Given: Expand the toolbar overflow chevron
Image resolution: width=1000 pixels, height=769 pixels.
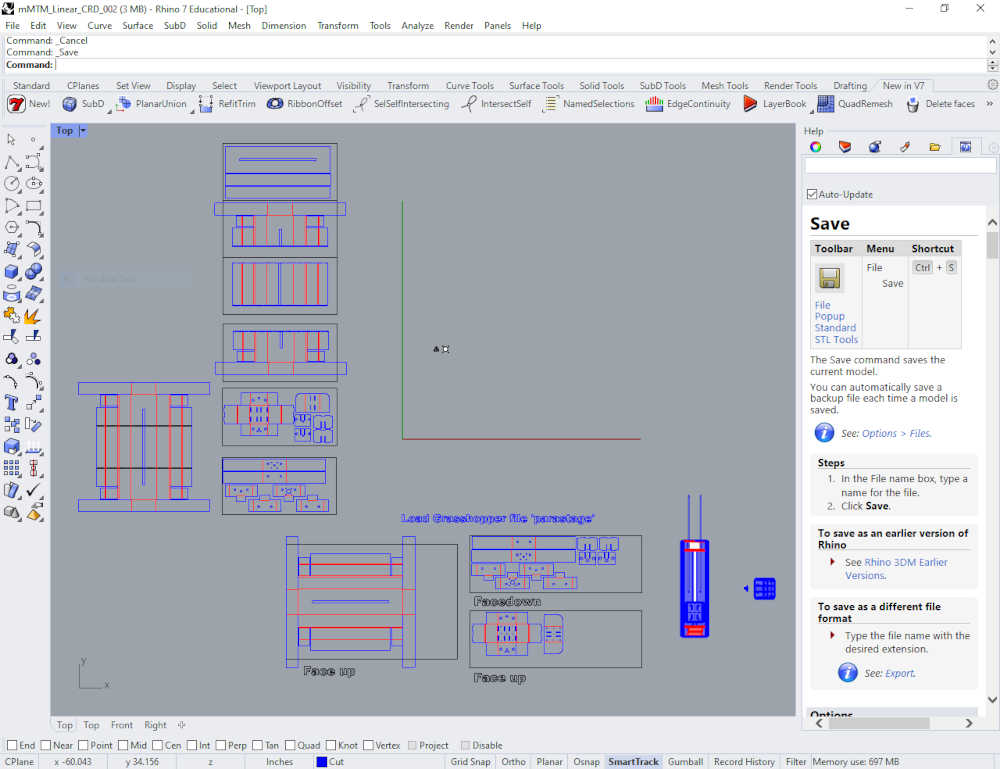Looking at the screenshot, I should [990, 103].
